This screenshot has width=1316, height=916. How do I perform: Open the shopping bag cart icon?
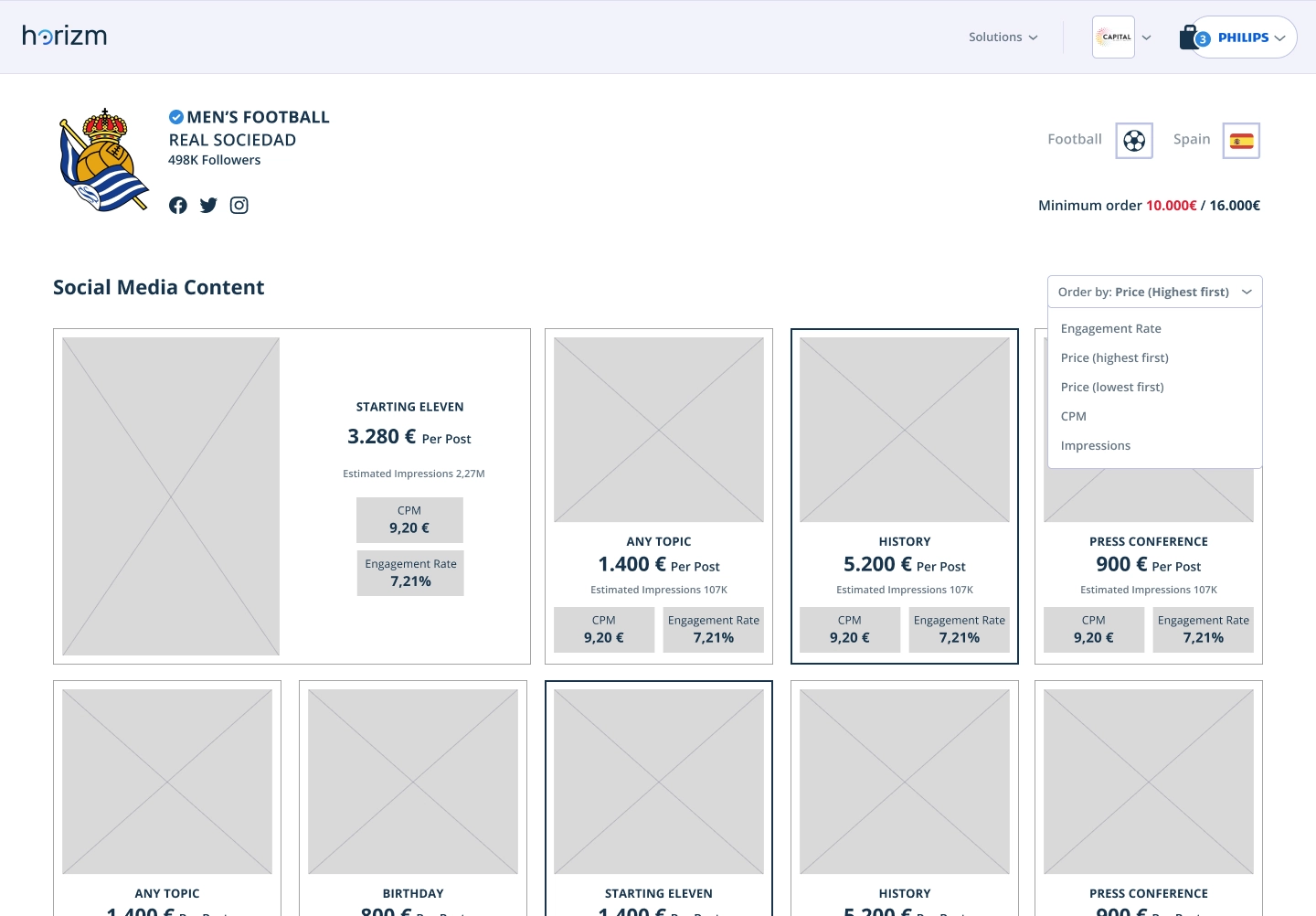coord(1188,37)
